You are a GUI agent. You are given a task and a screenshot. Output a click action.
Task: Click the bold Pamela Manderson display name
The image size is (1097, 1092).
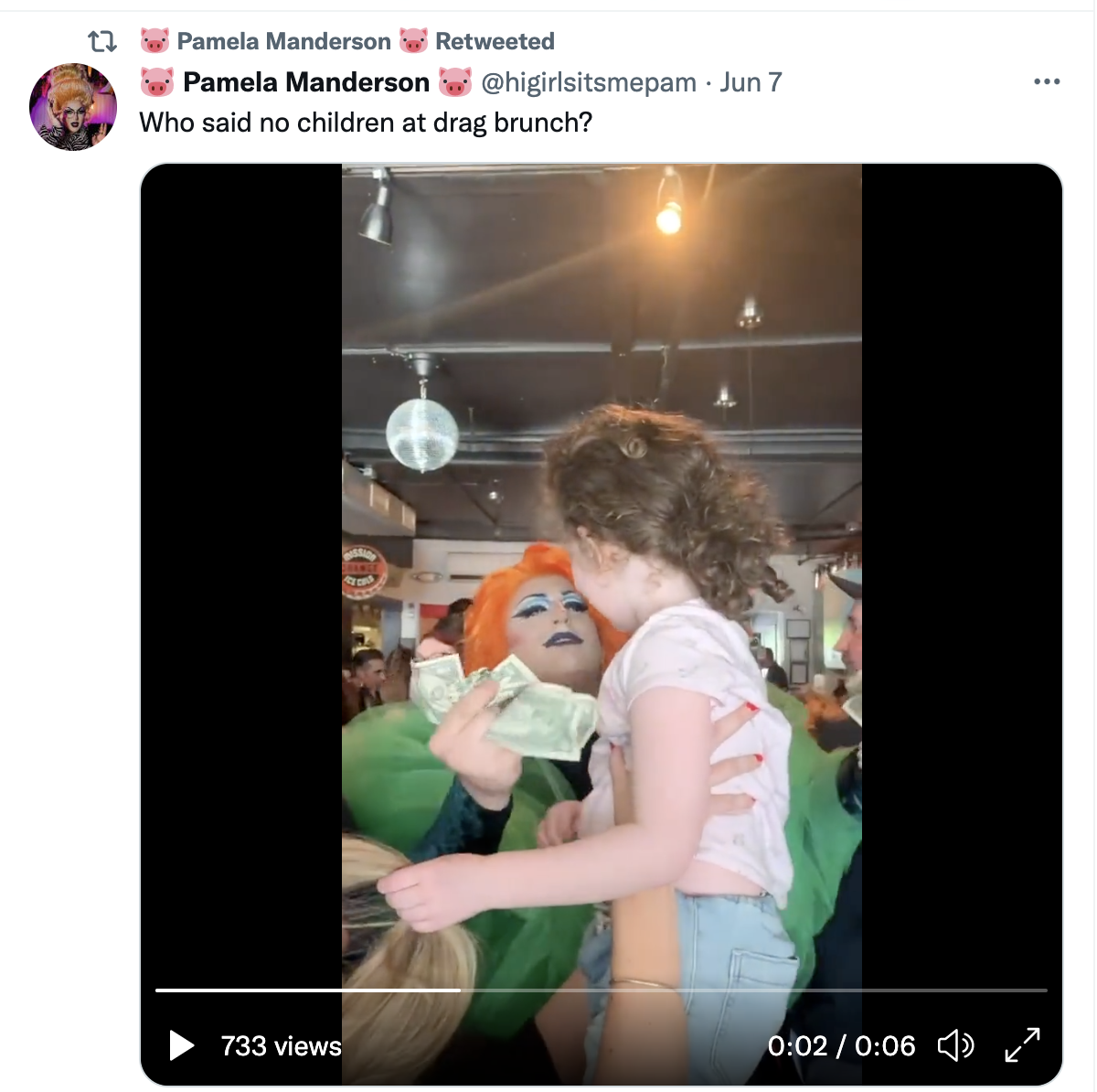pyautogui.click(x=306, y=82)
